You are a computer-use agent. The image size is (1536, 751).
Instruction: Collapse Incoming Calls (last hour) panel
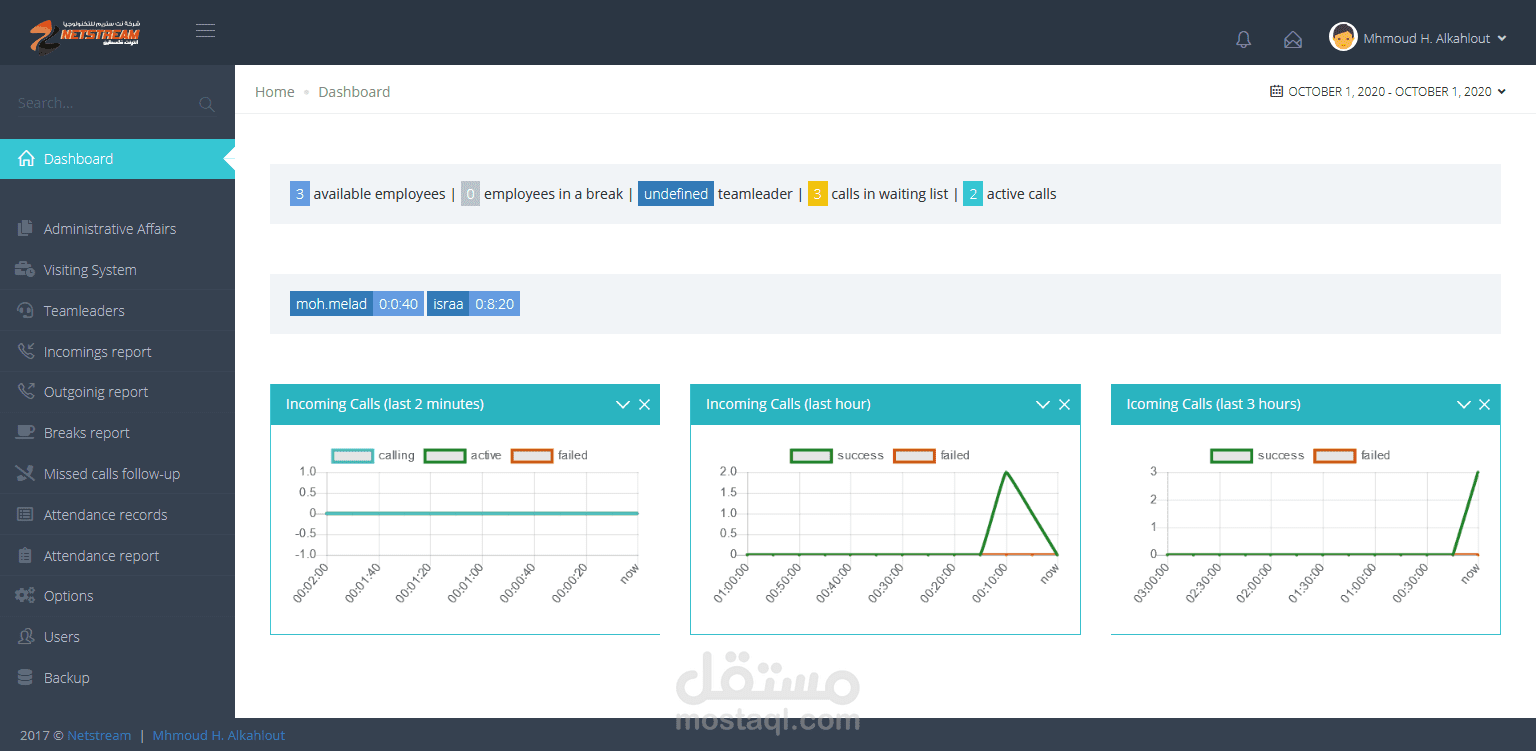(1043, 404)
